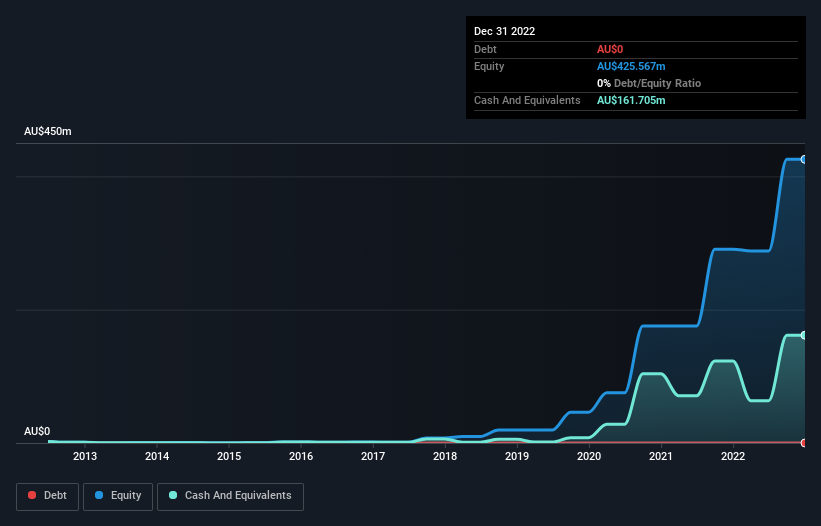Click the 2013 x-axis label
Viewport: 821px width, 526px height.
(85, 456)
